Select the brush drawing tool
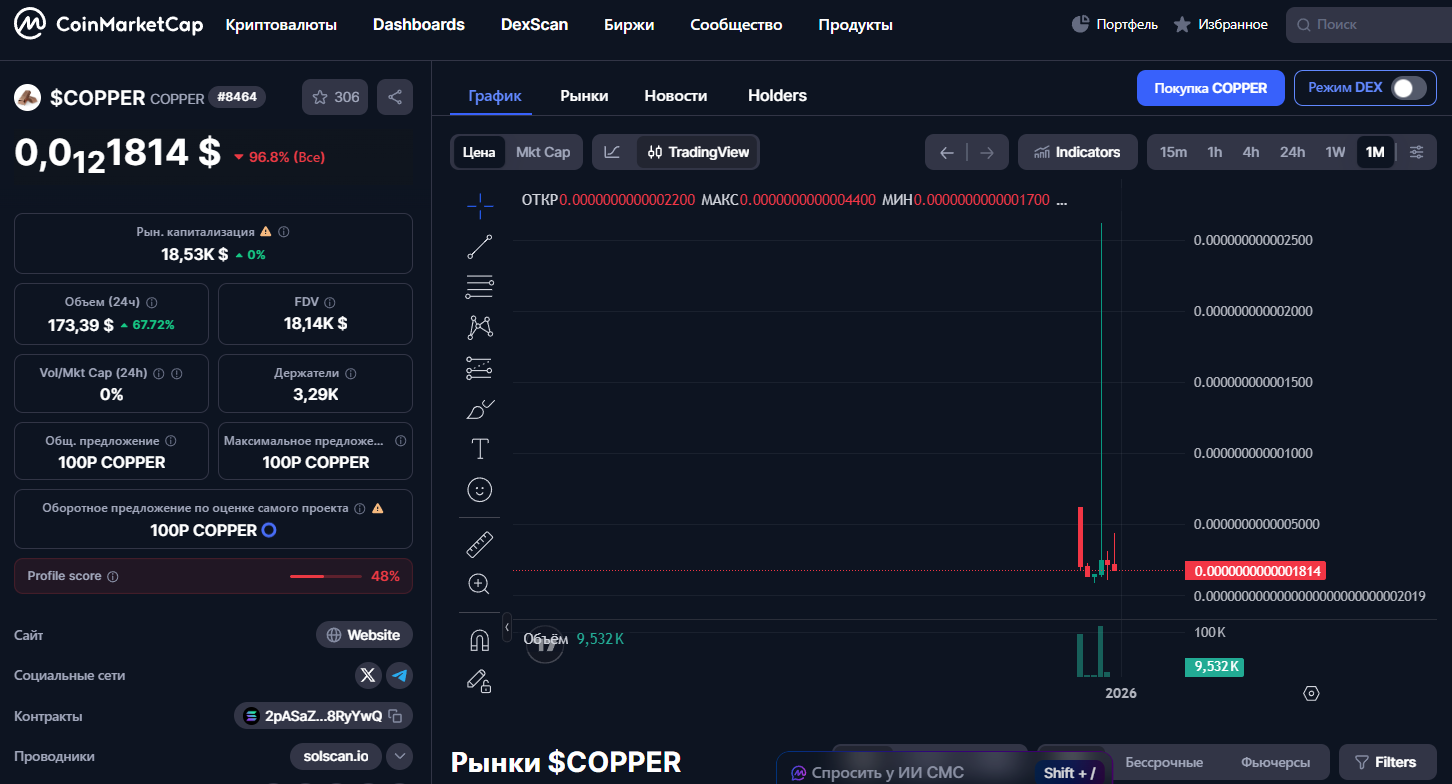The image size is (1452, 784). [x=480, y=409]
